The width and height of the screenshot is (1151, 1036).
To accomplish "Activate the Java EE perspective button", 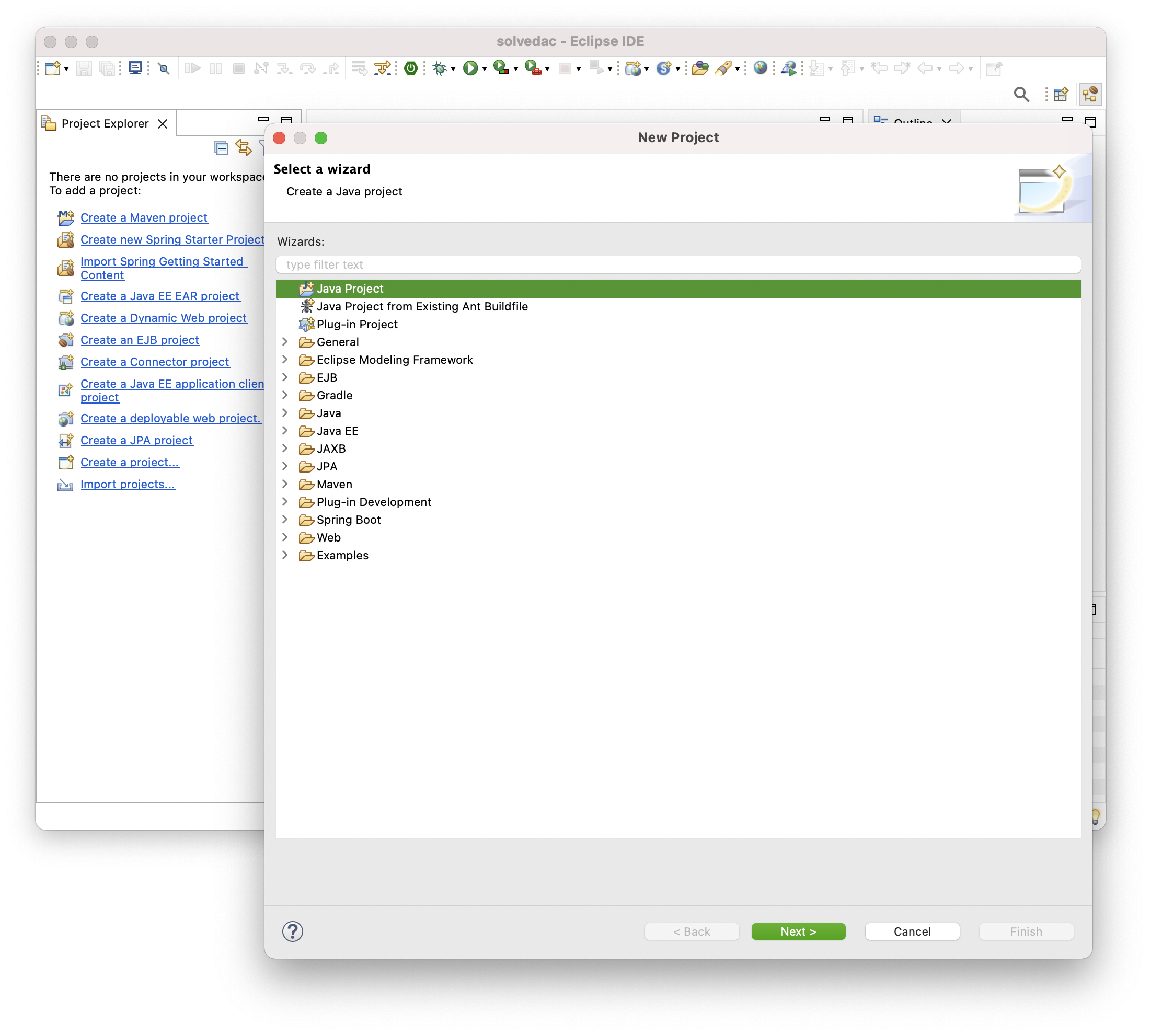I will click(x=1089, y=95).
